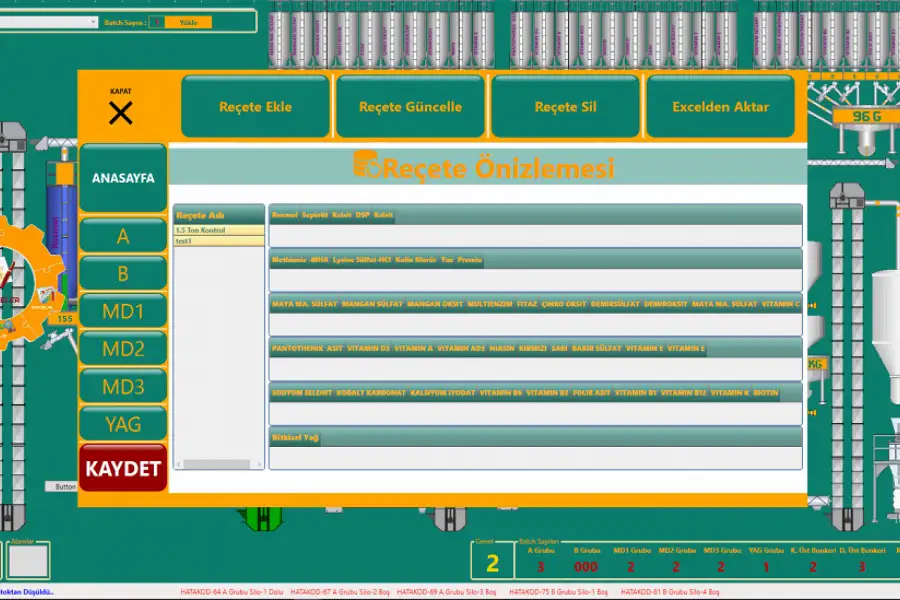Select the '1.5 Ton Kontrol' recipe

[218, 230]
